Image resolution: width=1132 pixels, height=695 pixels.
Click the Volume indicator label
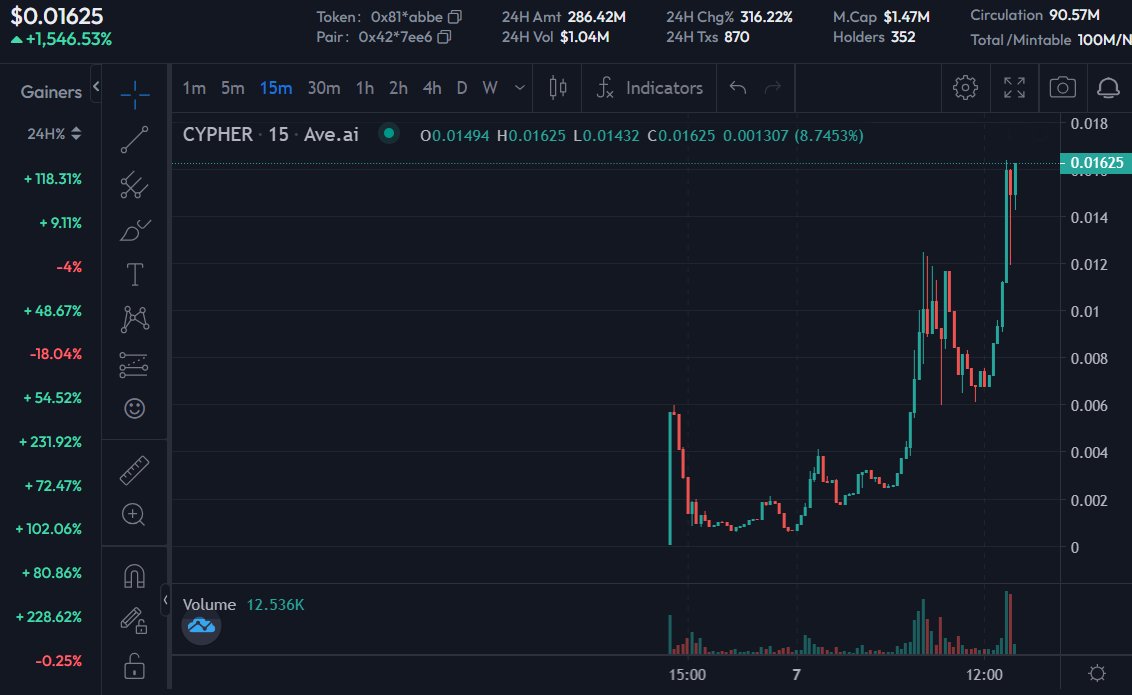209,605
